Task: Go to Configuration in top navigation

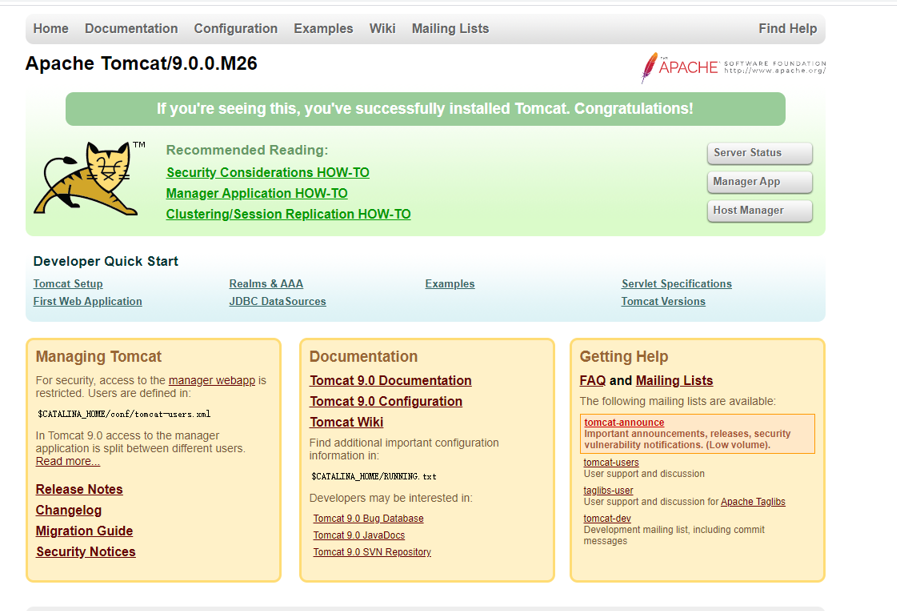Action: click(x=236, y=29)
